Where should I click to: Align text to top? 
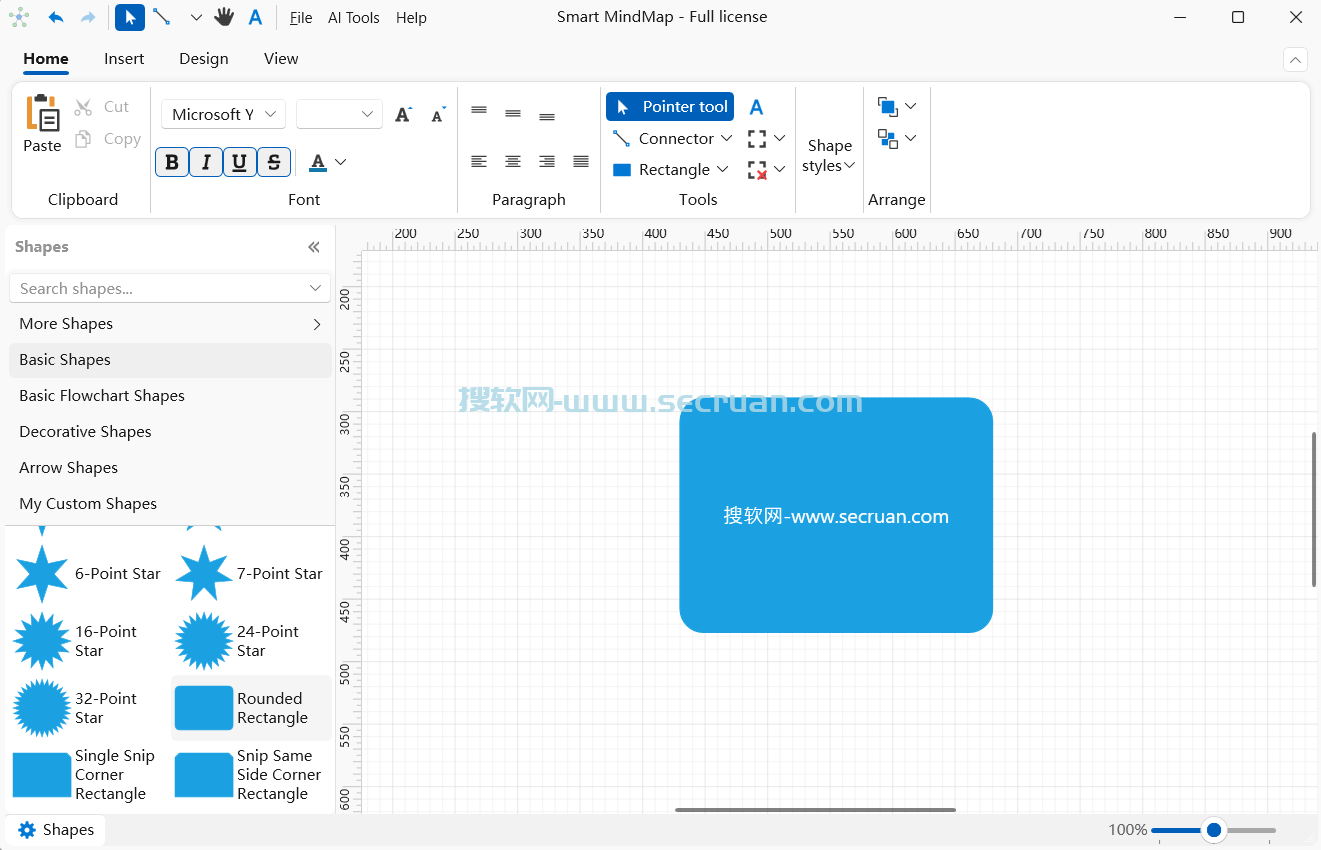[479, 111]
